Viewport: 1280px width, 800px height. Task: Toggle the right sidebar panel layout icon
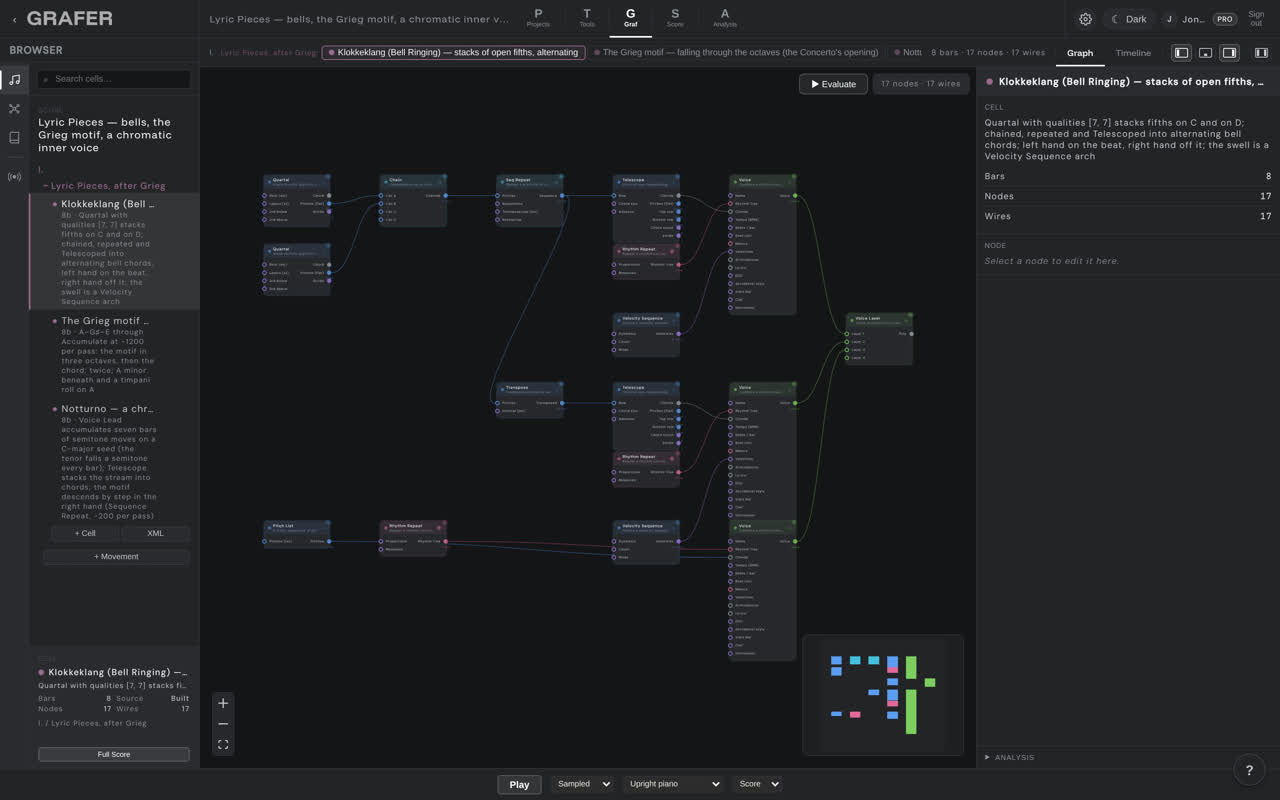click(x=1230, y=53)
